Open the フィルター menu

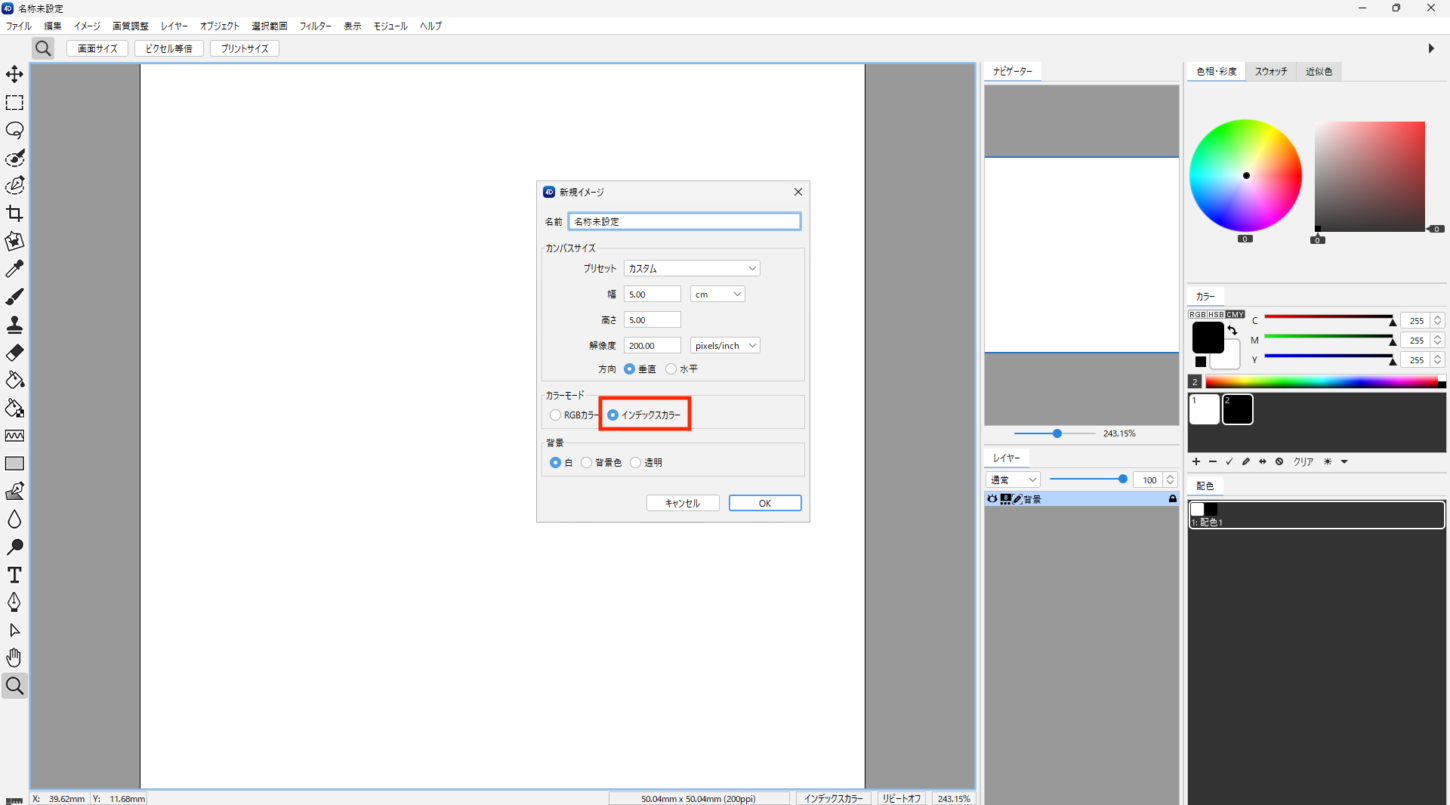[315, 26]
